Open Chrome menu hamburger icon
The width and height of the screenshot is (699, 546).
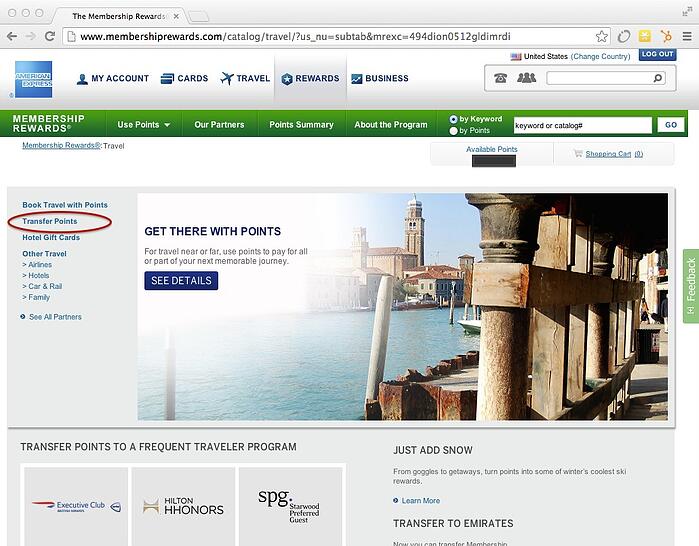[x=687, y=36]
